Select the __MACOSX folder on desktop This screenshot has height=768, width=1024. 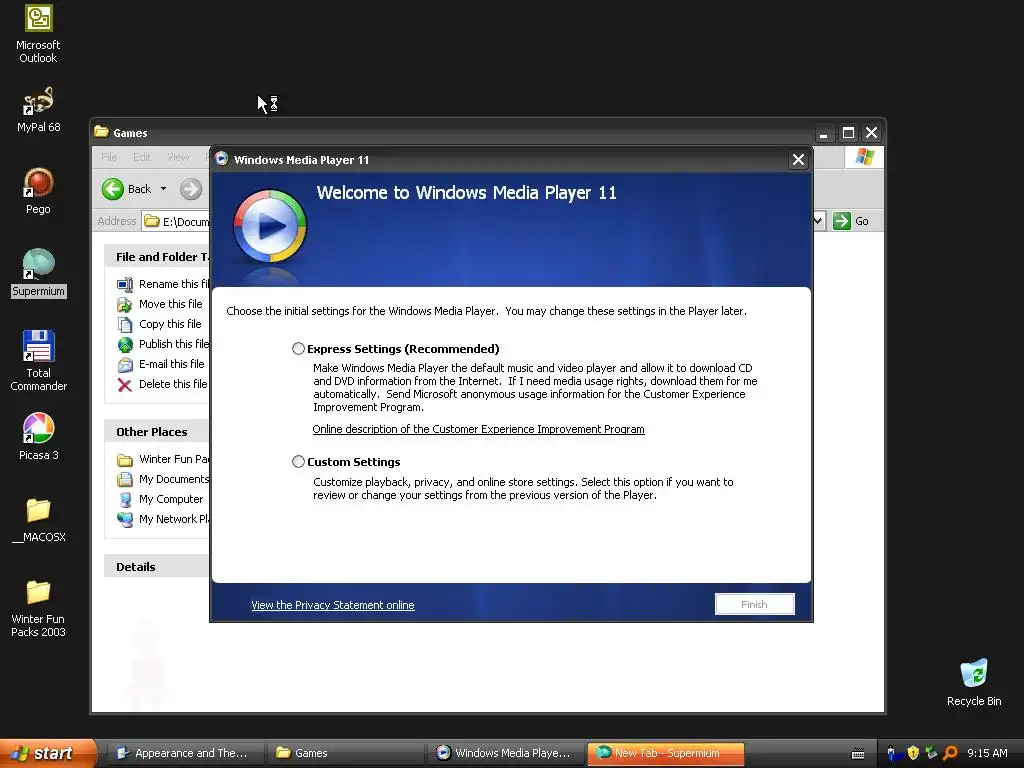click(38, 520)
